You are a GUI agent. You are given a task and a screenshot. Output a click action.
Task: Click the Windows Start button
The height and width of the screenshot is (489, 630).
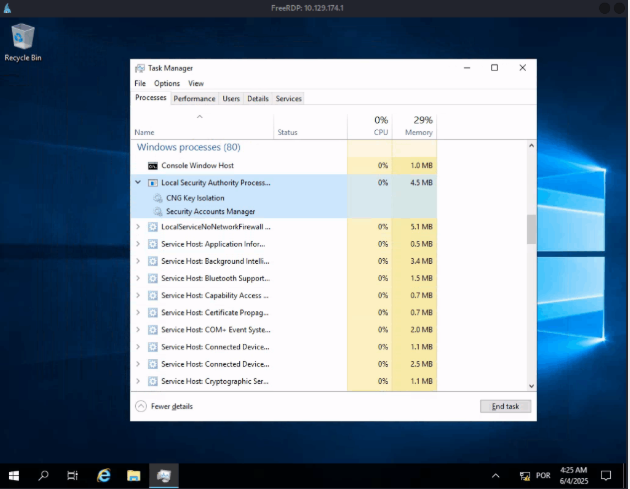click(x=15, y=475)
